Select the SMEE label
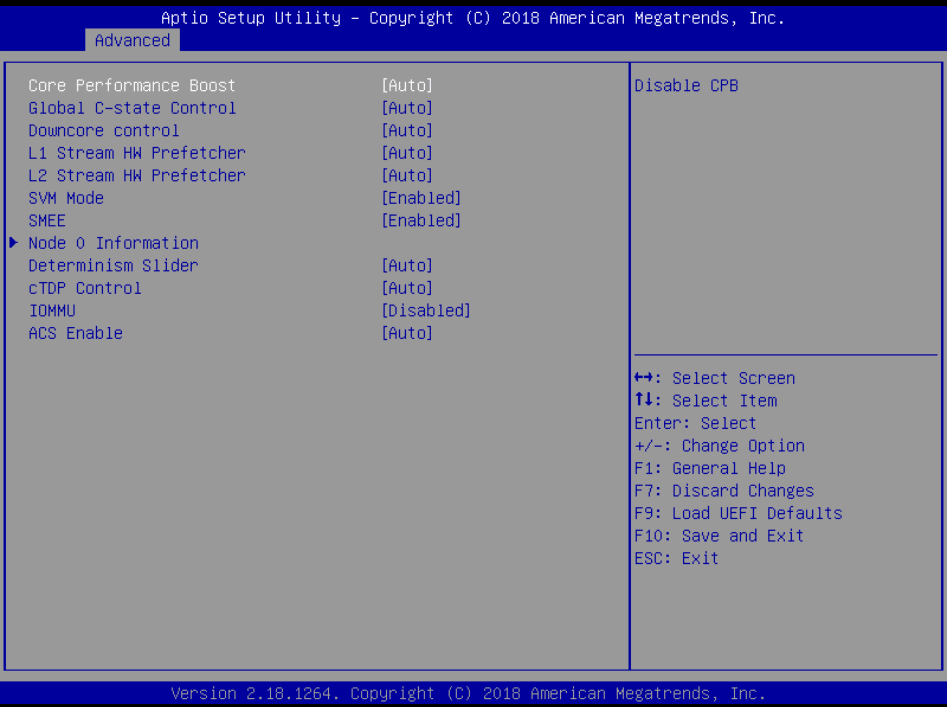 coord(47,221)
